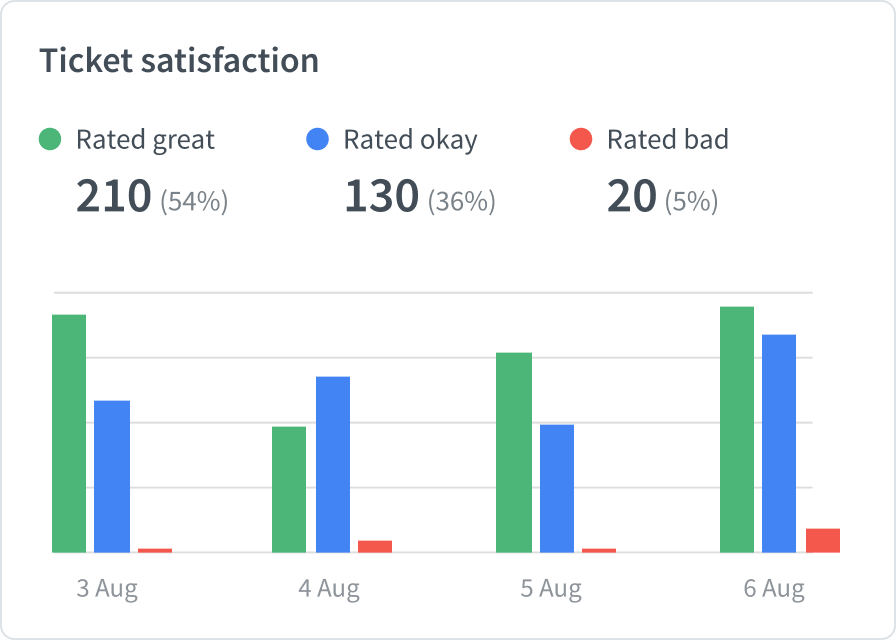Click the red Rated bad legend dot
Image resolution: width=896 pixels, height=640 pixels.
point(581,140)
